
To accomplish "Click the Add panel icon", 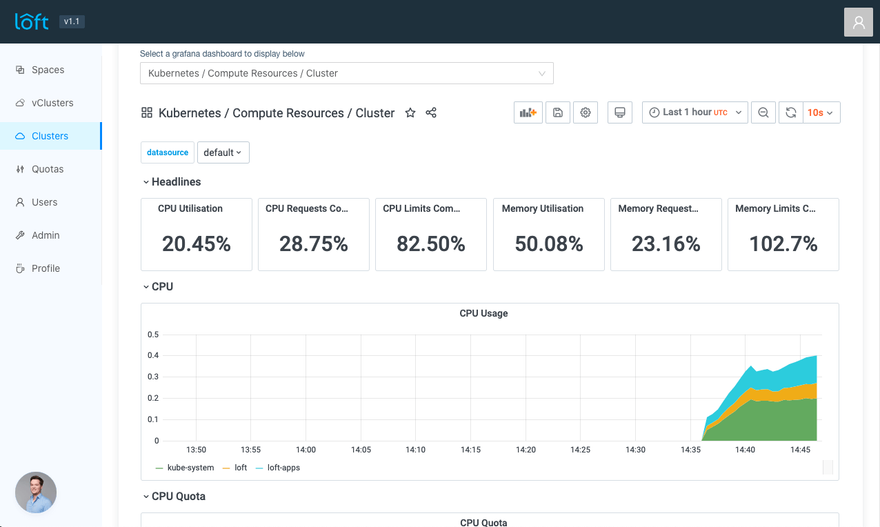I will (528, 113).
